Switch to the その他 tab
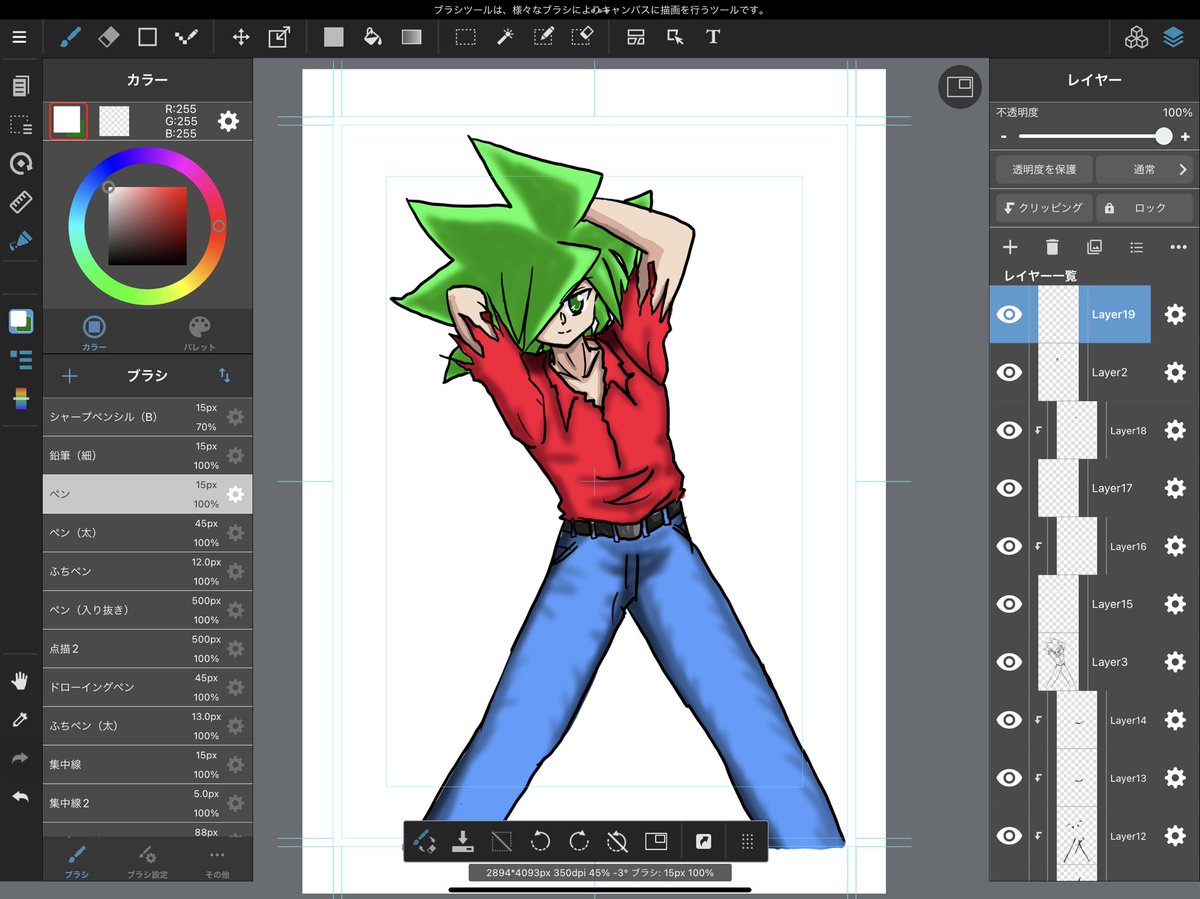Screen dimensions: 1200x899 coord(217,862)
